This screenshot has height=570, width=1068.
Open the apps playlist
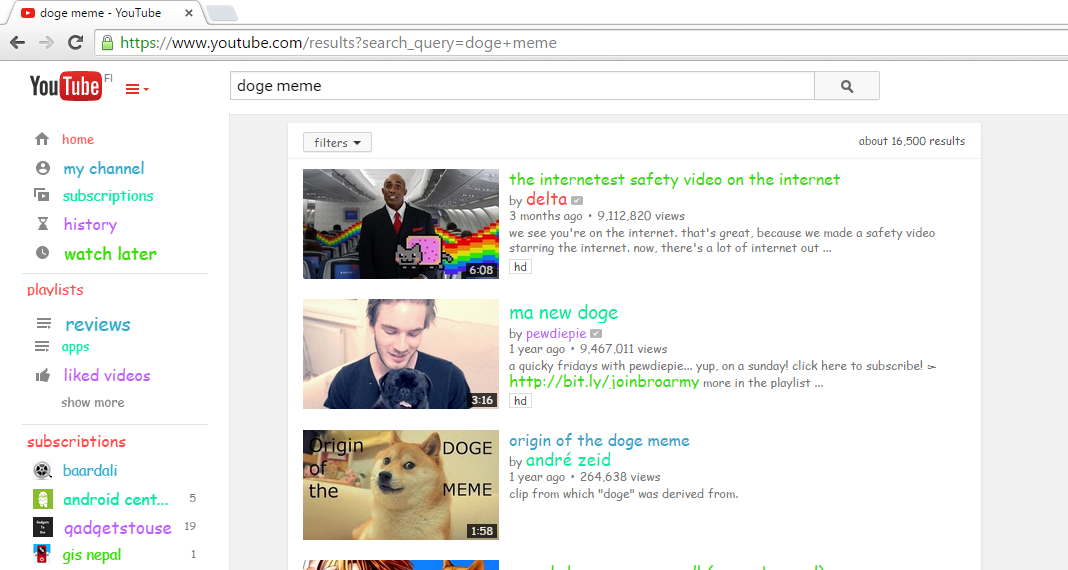click(x=75, y=347)
